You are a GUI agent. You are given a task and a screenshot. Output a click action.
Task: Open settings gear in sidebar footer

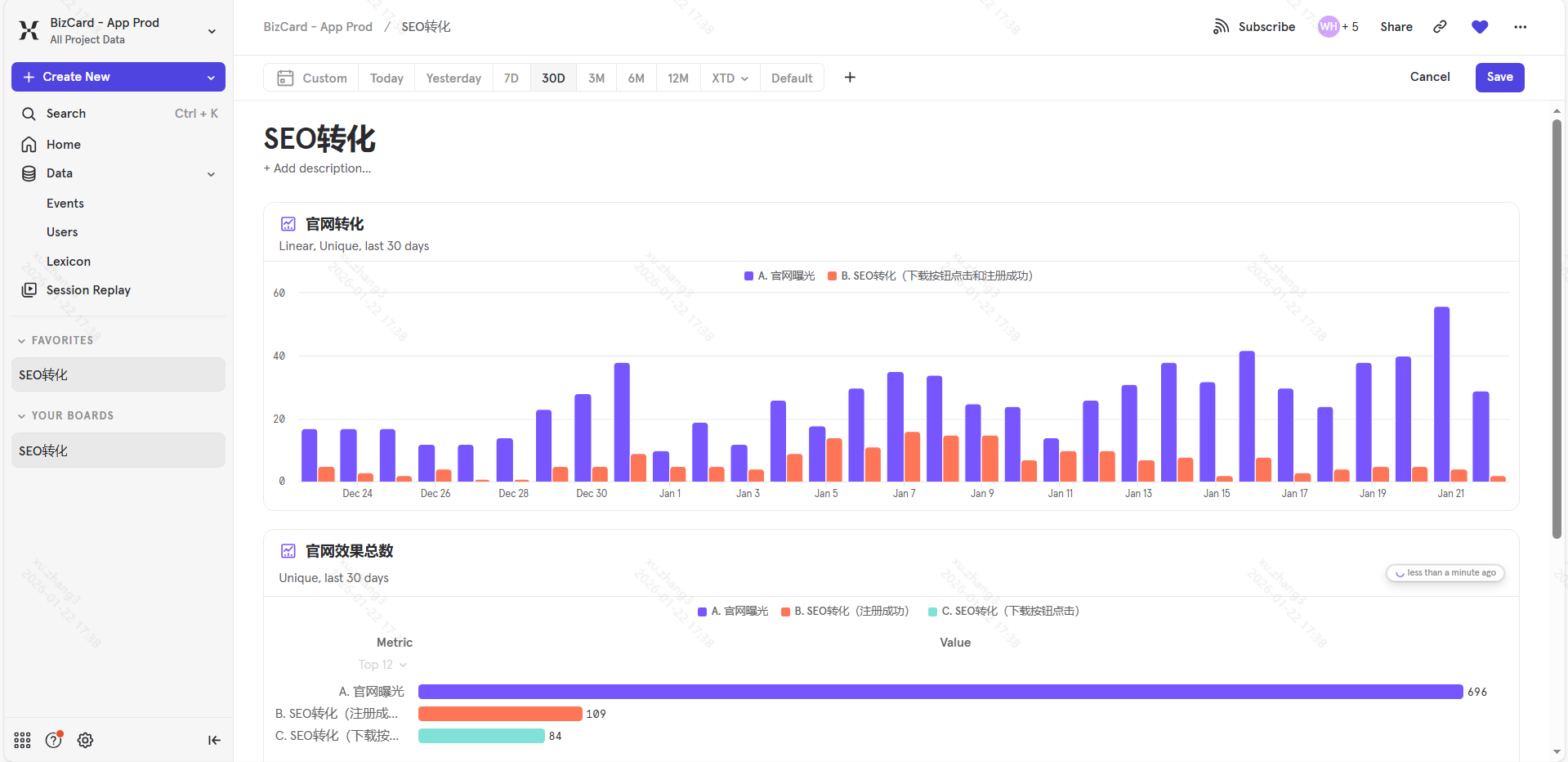(85, 740)
